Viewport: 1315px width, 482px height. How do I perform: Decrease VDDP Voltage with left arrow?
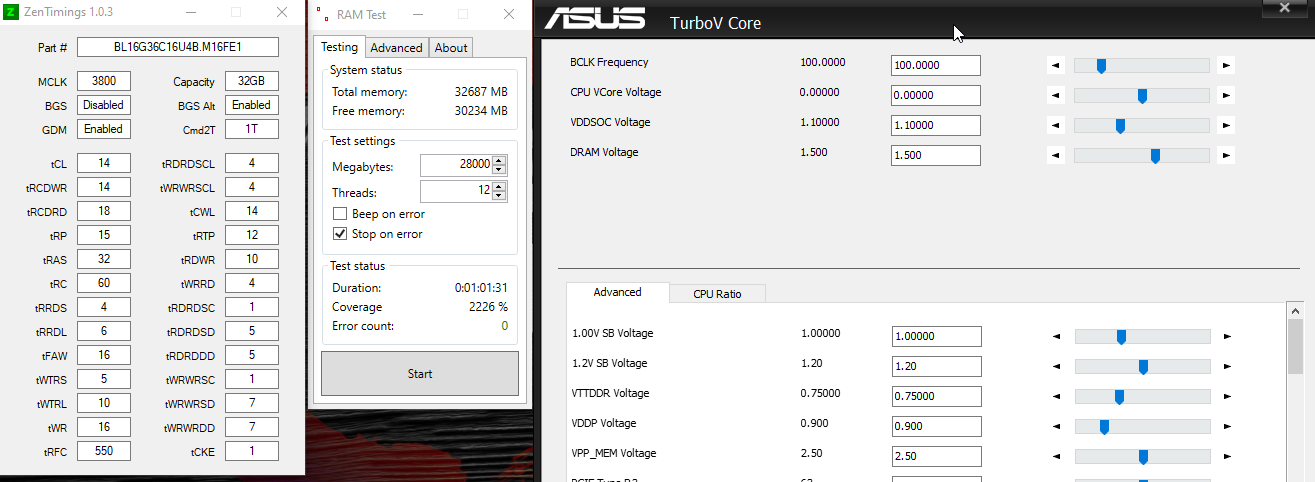[x=1056, y=427]
